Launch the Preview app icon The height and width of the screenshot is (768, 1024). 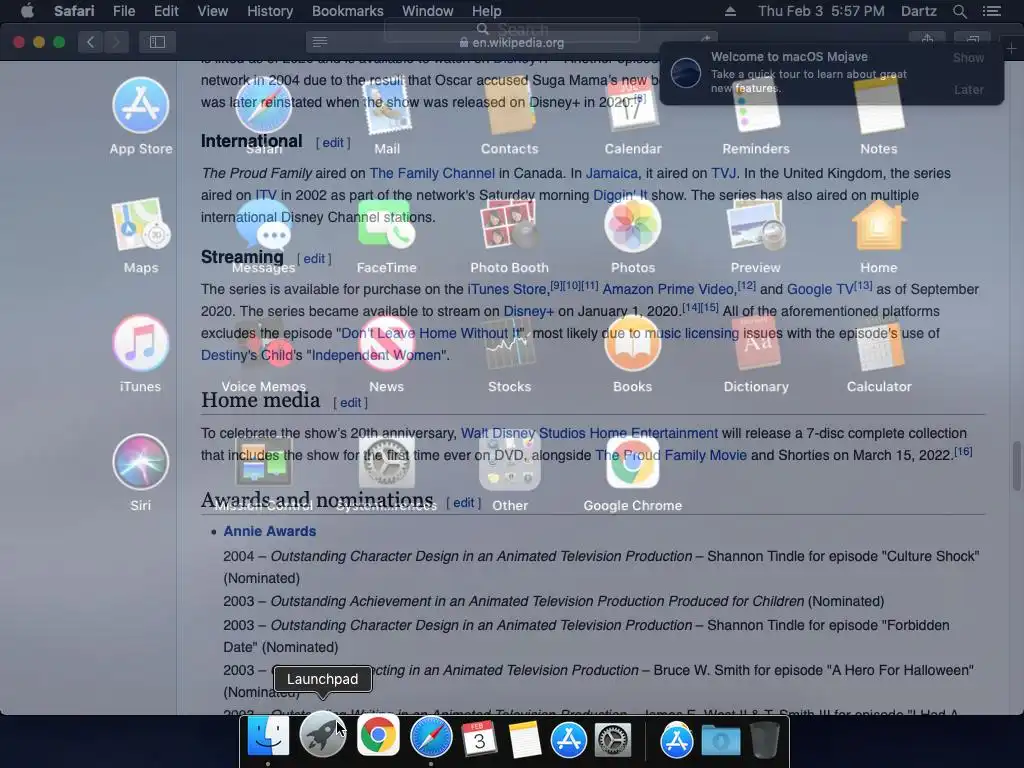756,225
